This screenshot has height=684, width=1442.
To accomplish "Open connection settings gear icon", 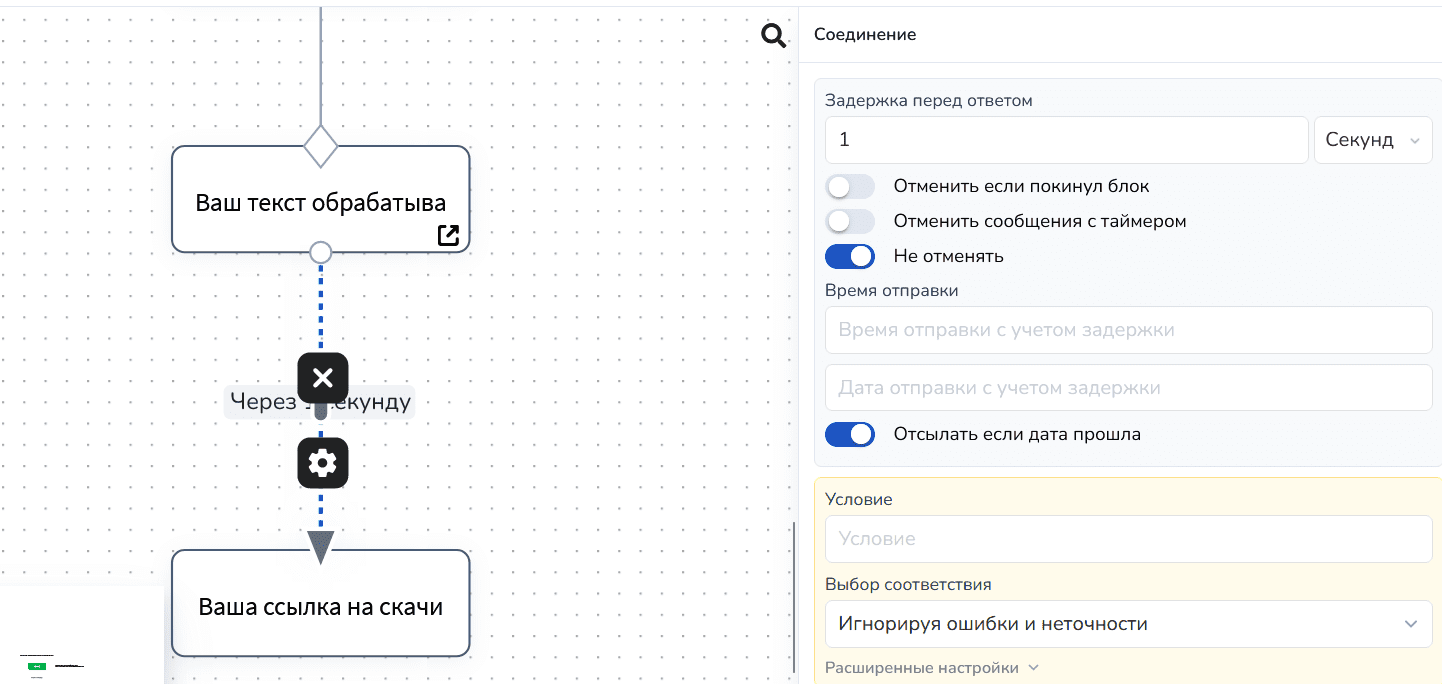I will (322, 463).
